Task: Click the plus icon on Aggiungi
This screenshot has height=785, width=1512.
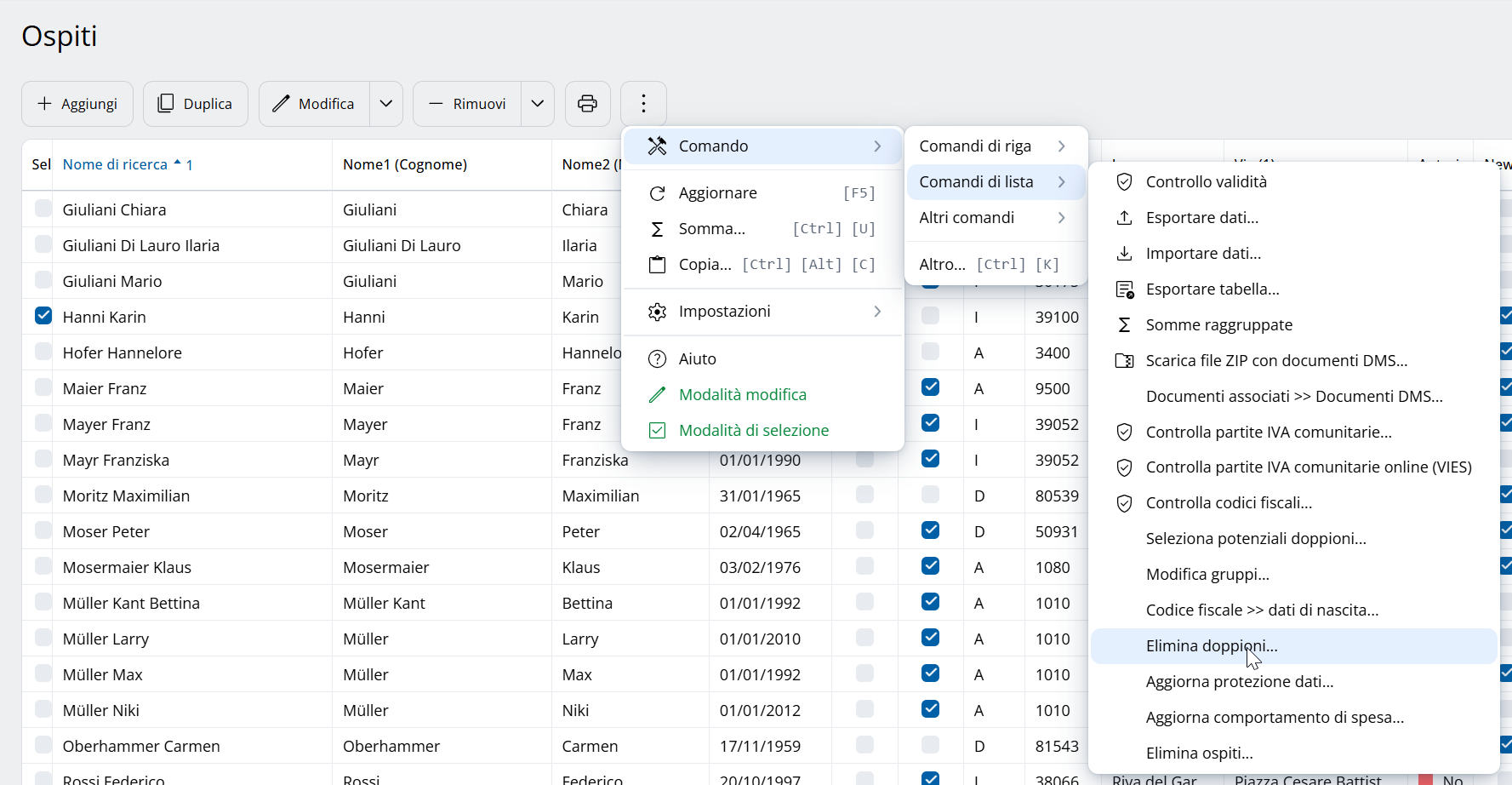Action: 44,104
